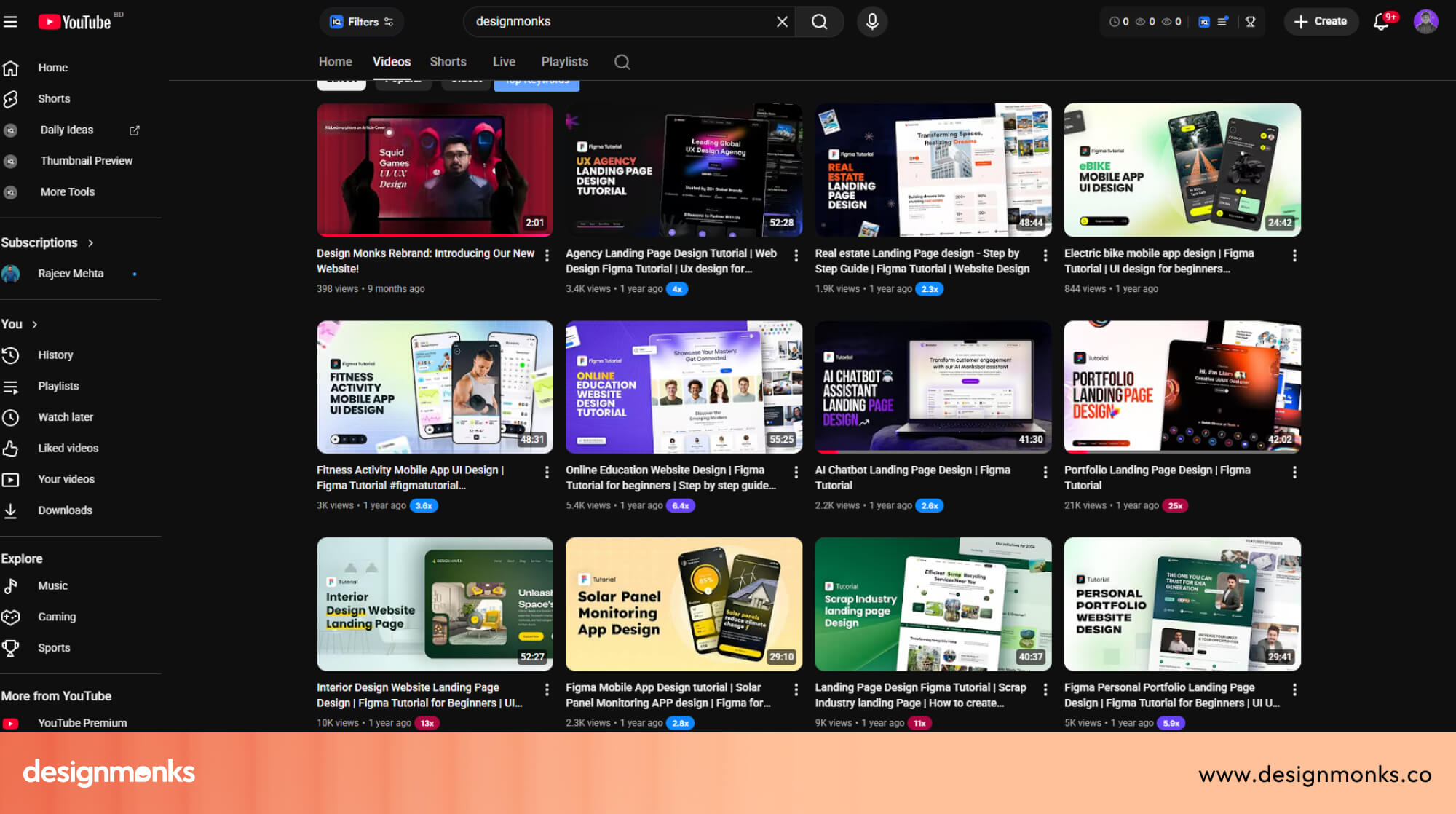
Task: Open the hamburger guide menu
Action: tap(10, 22)
